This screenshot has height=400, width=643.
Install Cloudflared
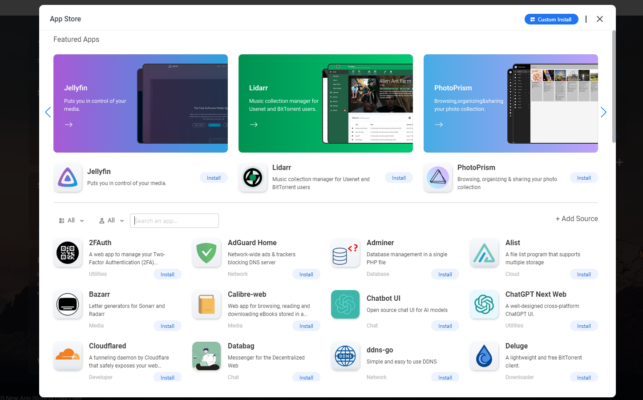tap(167, 377)
